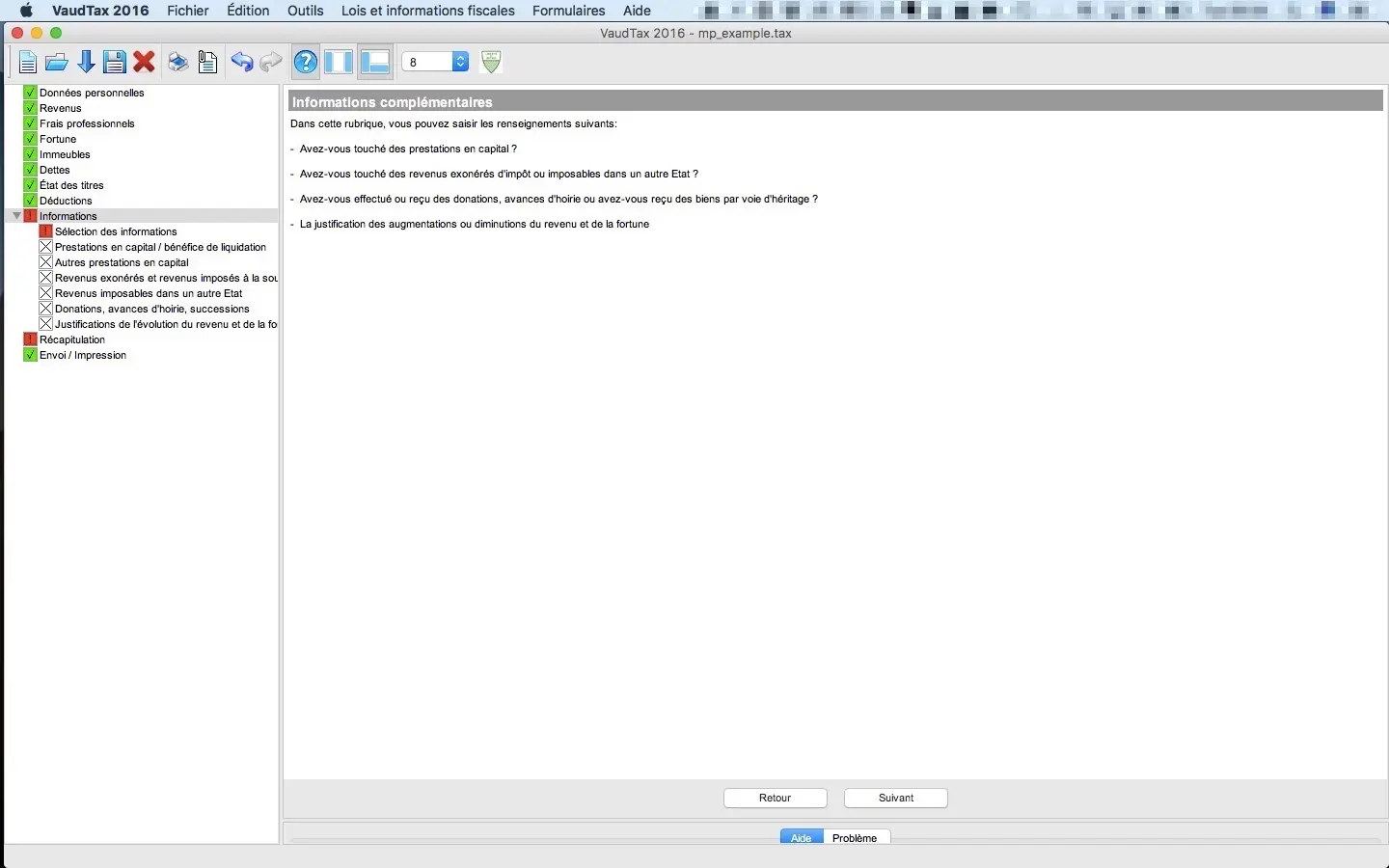Screen dimensions: 1389x868
Task: Select the Informations tree node
Action: 68,216
